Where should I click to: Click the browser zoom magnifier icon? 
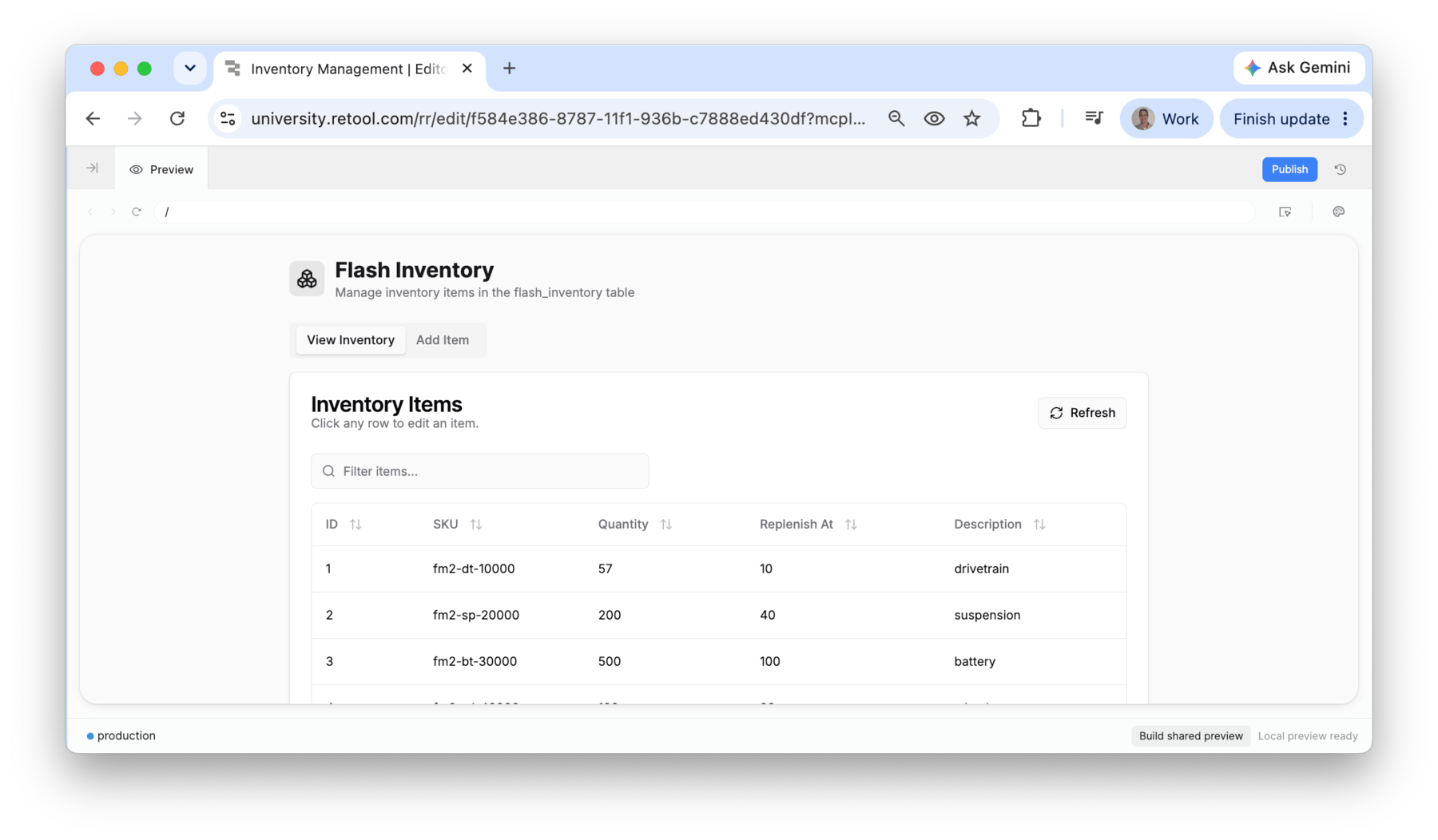(896, 118)
